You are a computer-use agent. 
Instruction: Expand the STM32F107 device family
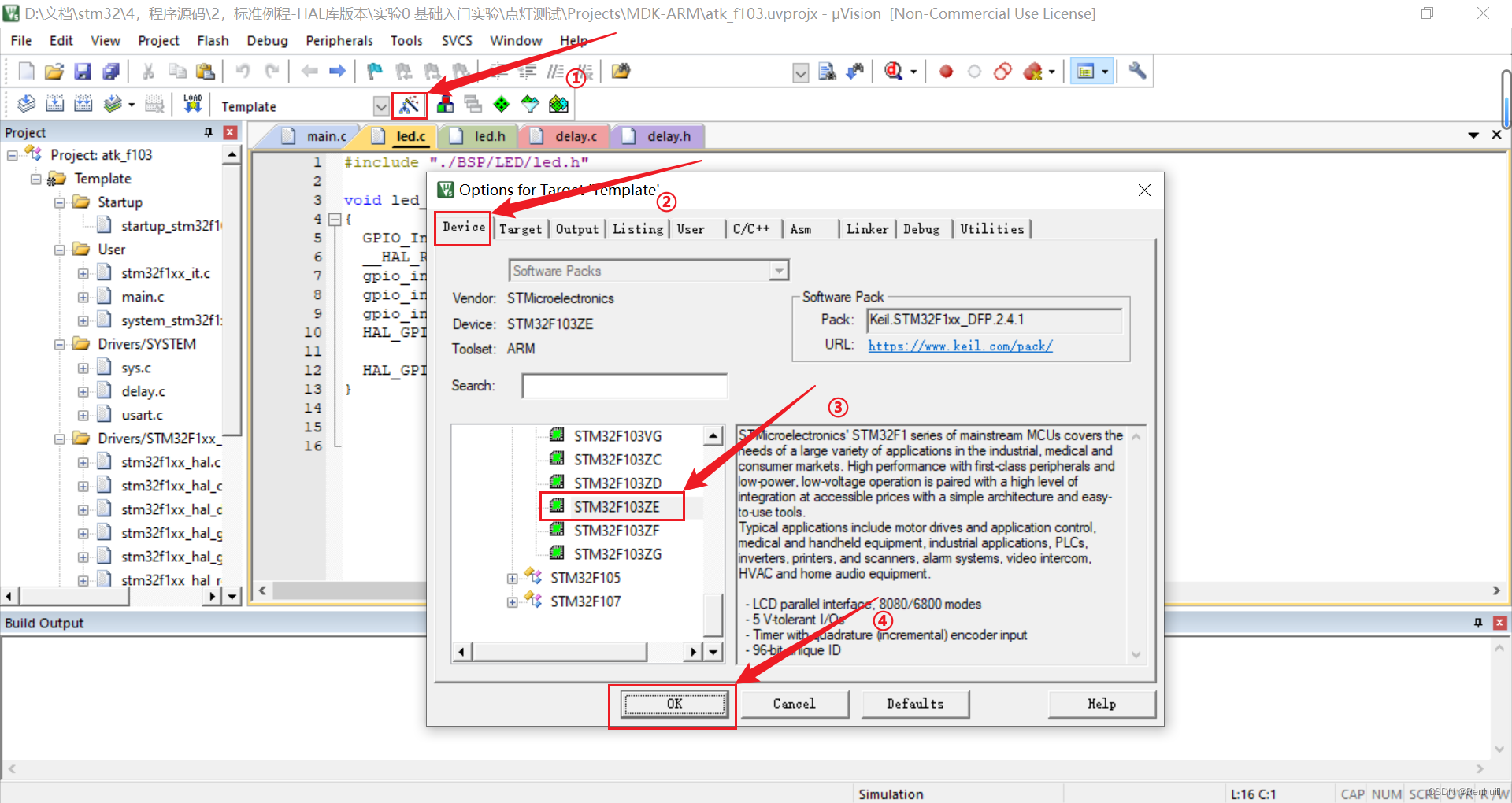coord(512,602)
